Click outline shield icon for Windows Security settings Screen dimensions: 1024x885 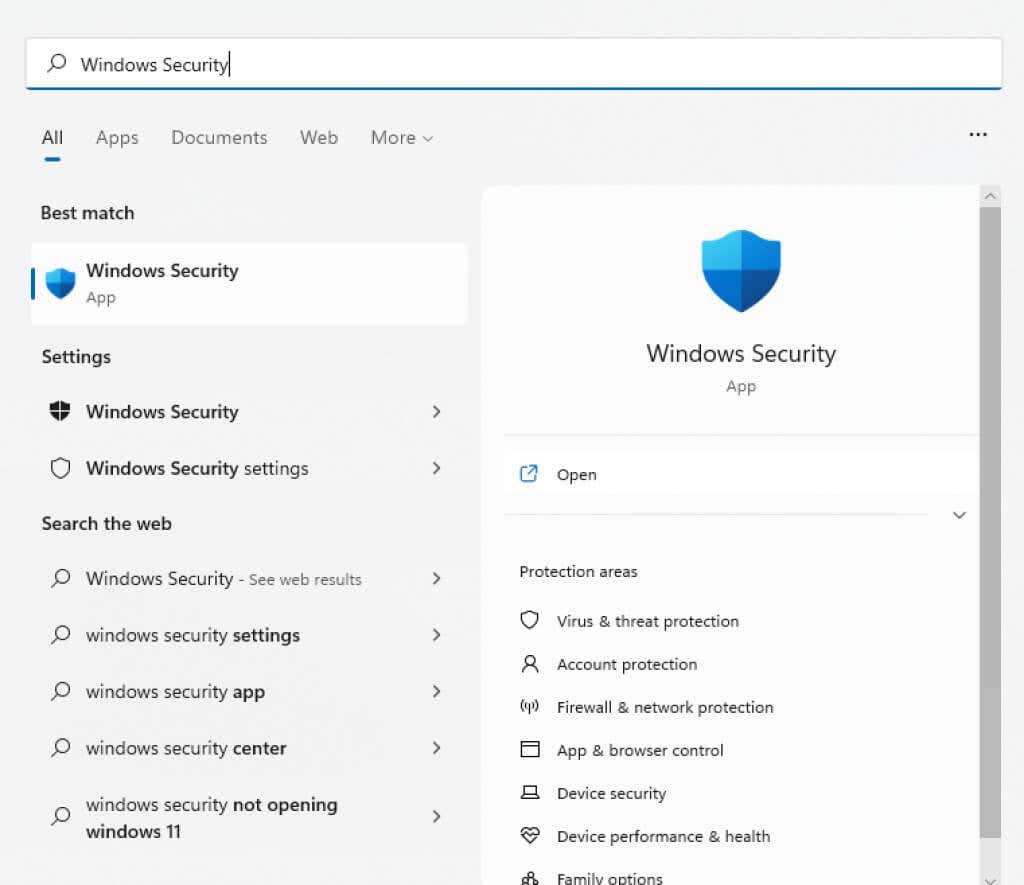[x=60, y=468]
